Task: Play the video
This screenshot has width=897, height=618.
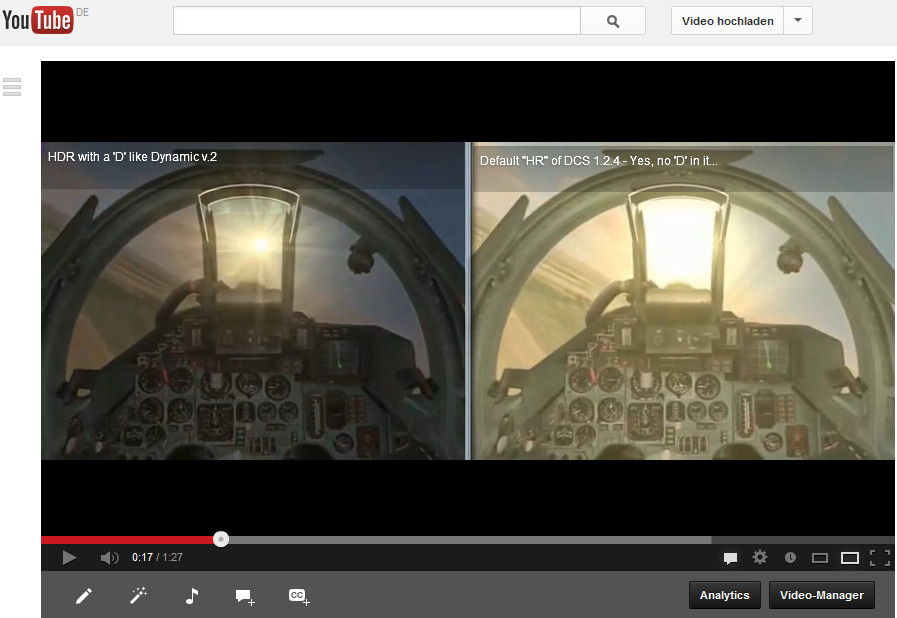Action: [69, 557]
